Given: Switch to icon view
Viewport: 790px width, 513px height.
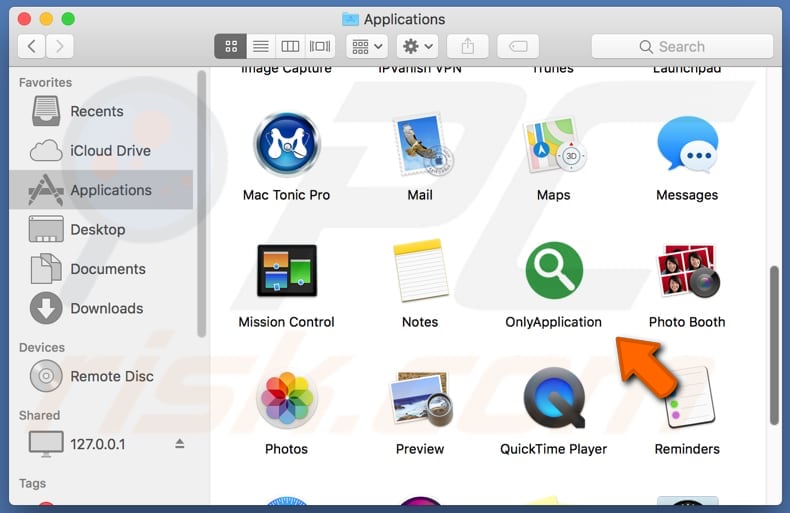Looking at the screenshot, I should (x=231, y=46).
